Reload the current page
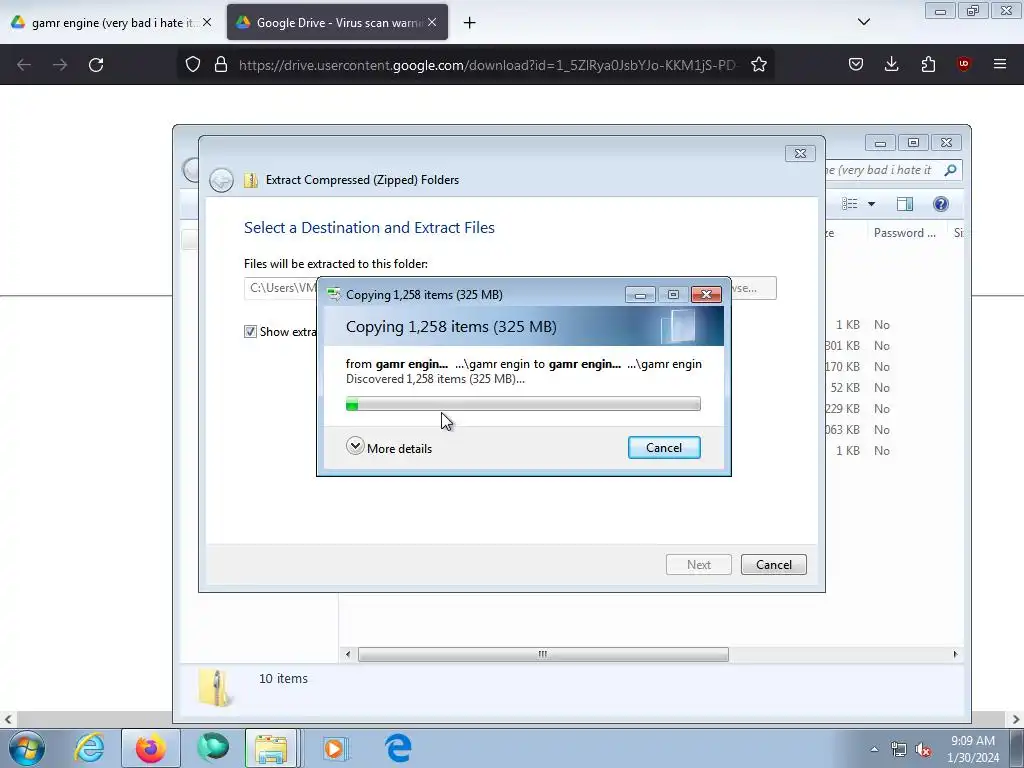Viewport: 1024px width, 768px height. click(x=96, y=65)
